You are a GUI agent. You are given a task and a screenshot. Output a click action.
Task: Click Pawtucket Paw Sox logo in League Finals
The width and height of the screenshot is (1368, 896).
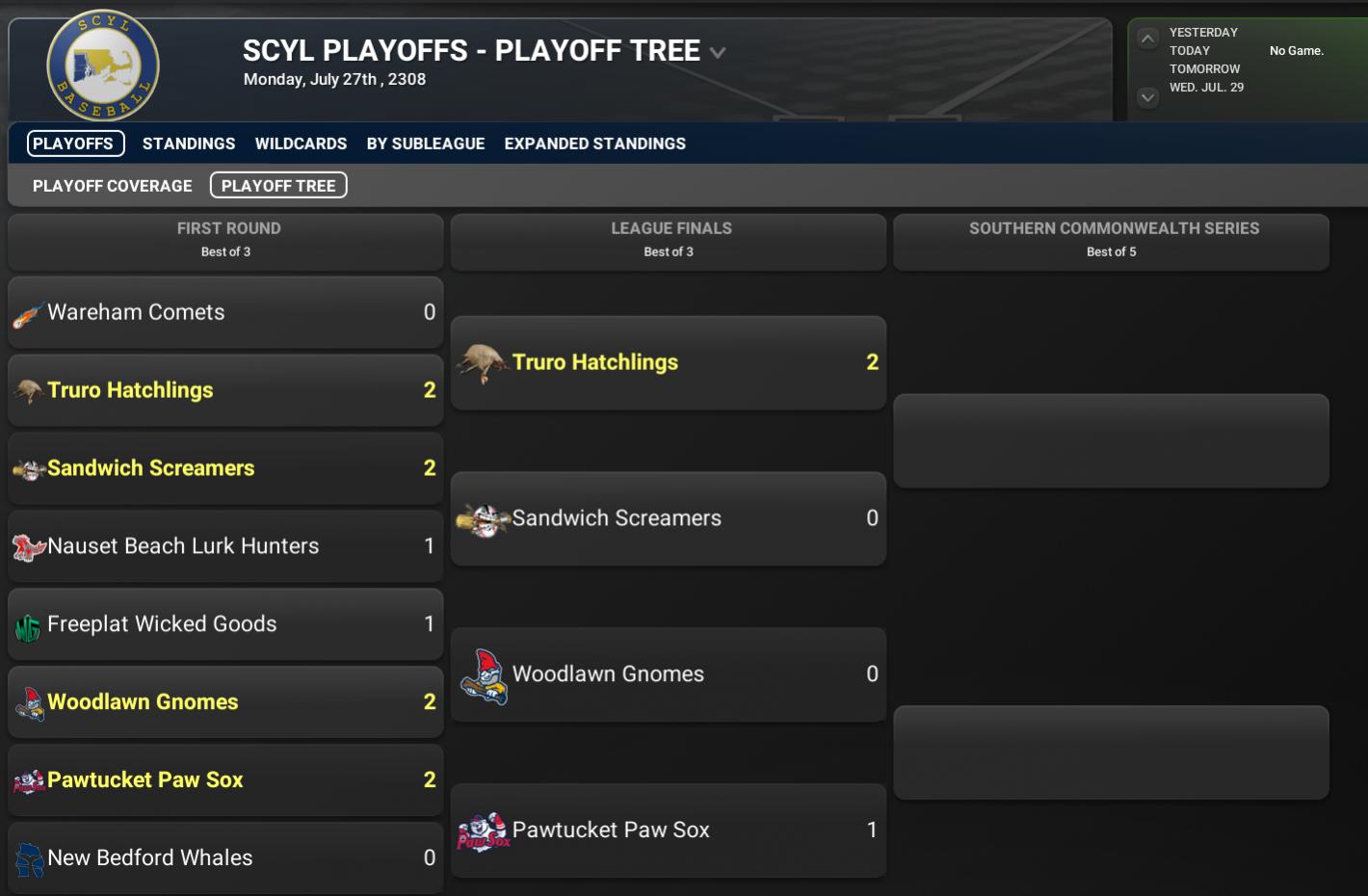tap(483, 831)
